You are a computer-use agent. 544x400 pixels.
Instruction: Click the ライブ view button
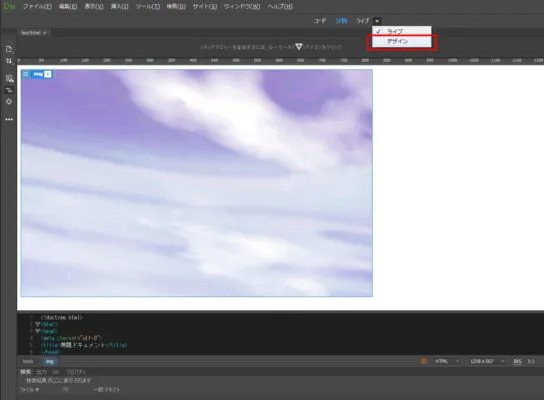pyautogui.click(x=363, y=21)
